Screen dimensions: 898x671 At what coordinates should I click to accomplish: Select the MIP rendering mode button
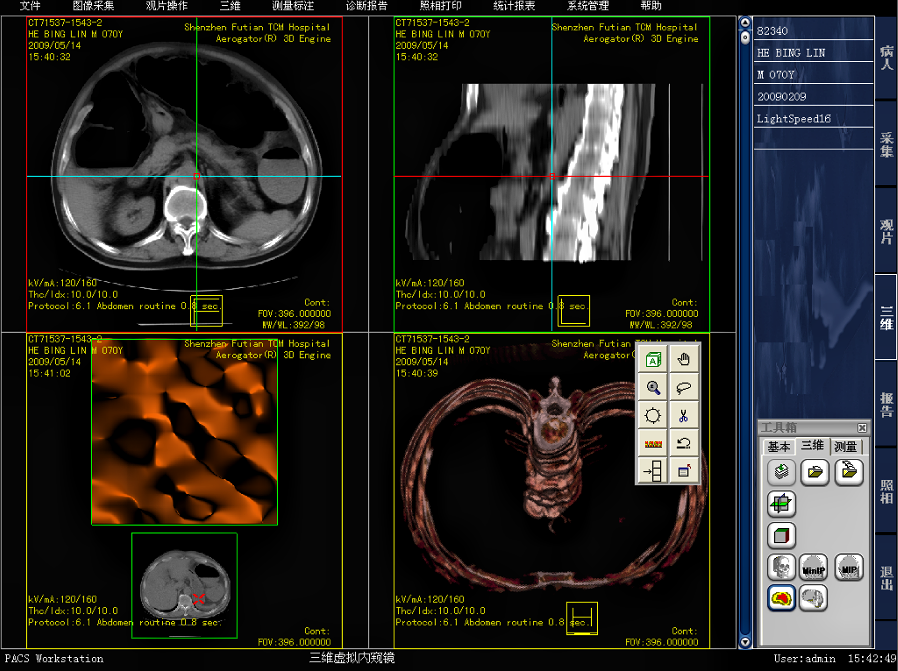[x=848, y=567]
